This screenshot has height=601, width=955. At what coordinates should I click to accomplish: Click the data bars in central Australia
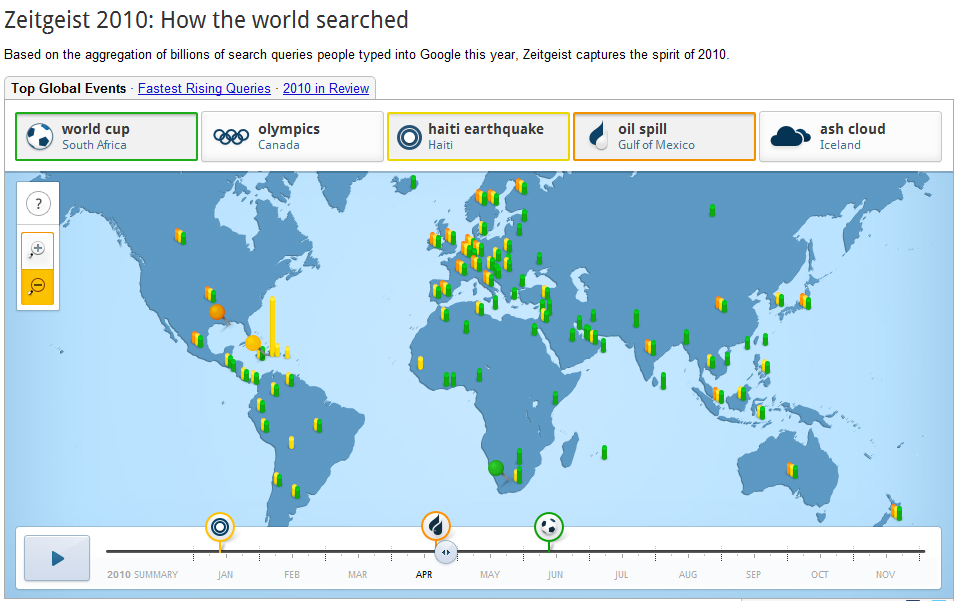792,470
